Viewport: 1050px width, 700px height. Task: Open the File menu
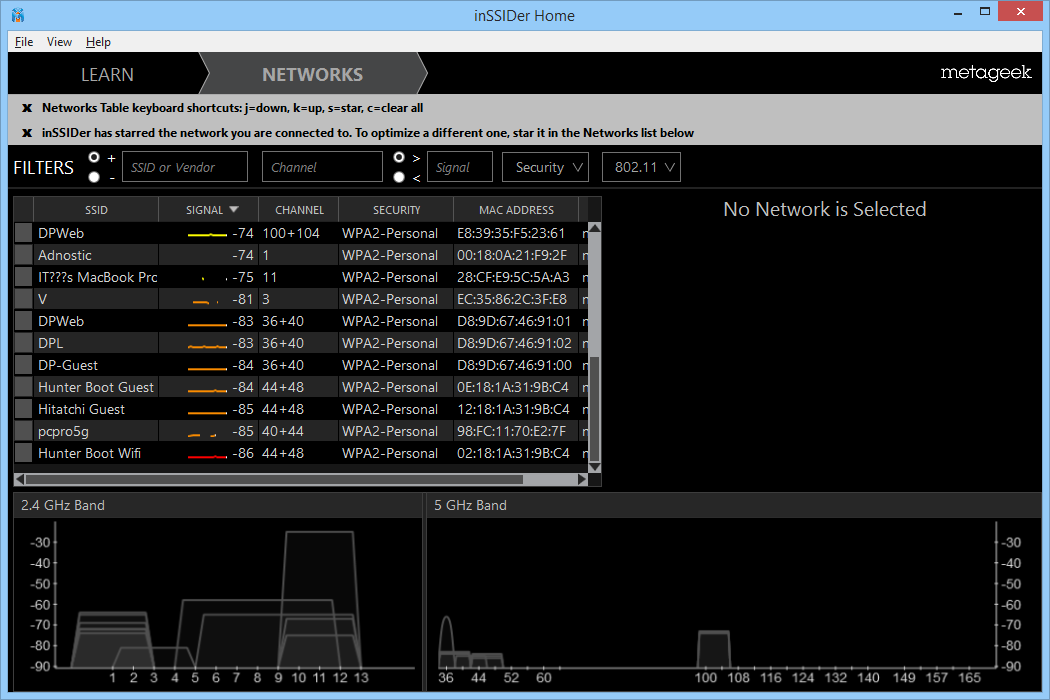click(24, 42)
